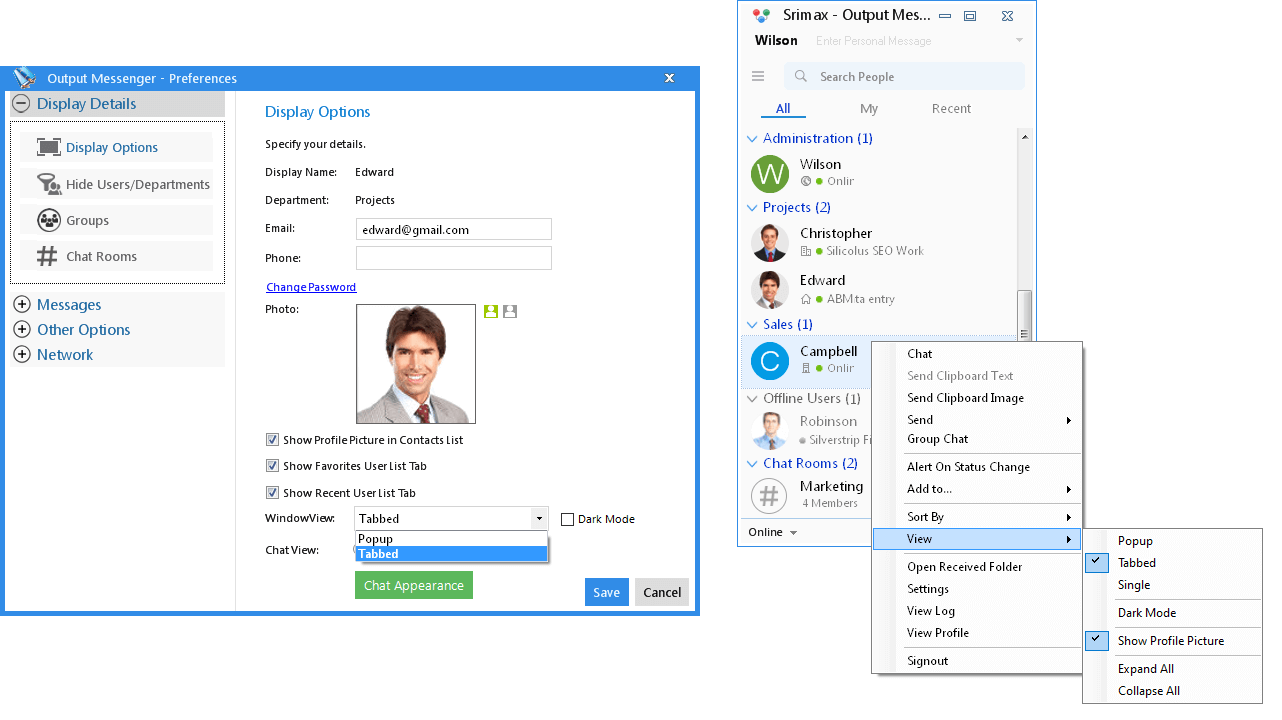1282x720 pixels.
Task: Open the Send submenu
Action: [977, 420]
